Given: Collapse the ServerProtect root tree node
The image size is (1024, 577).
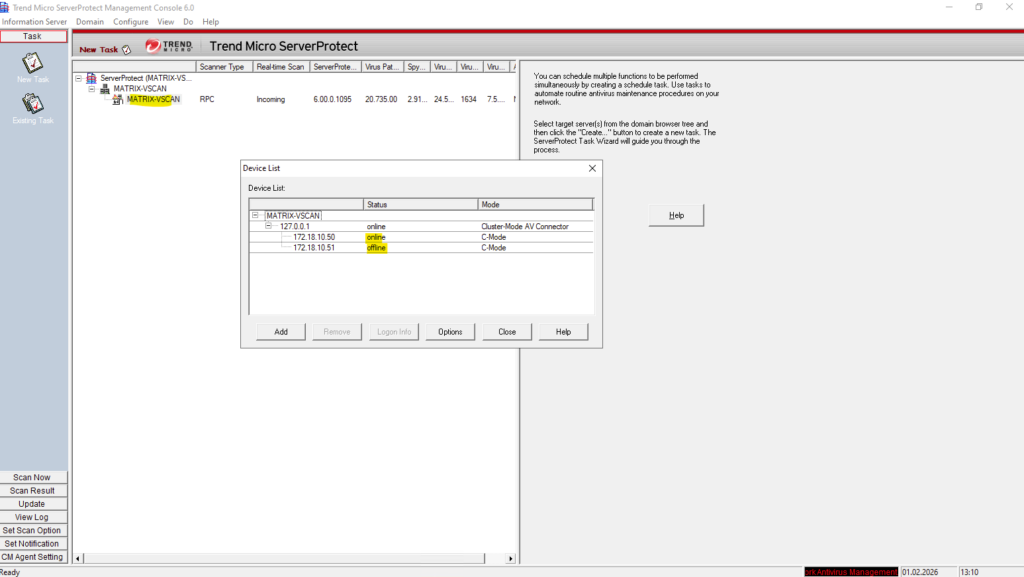Looking at the screenshot, I should [x=79, y=78].
